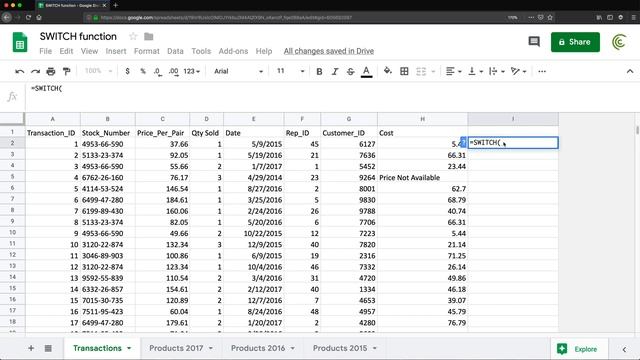This screenshot has width=640, height=360.
Task: Click All changes saved in Drive link
Action: tap(329, 51)
